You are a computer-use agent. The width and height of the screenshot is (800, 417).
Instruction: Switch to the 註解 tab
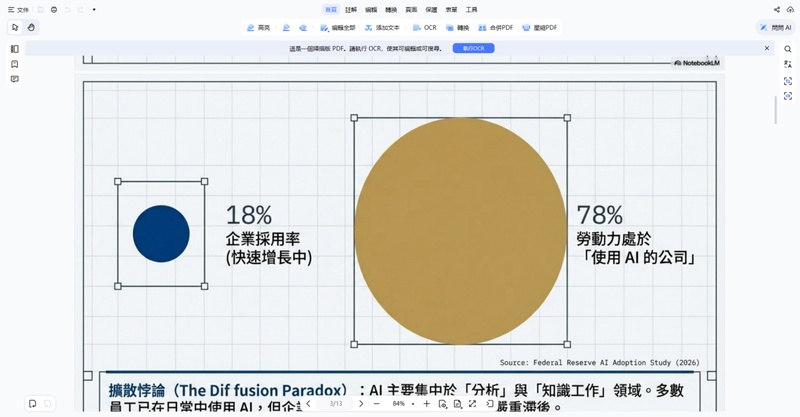click(351, 10)
